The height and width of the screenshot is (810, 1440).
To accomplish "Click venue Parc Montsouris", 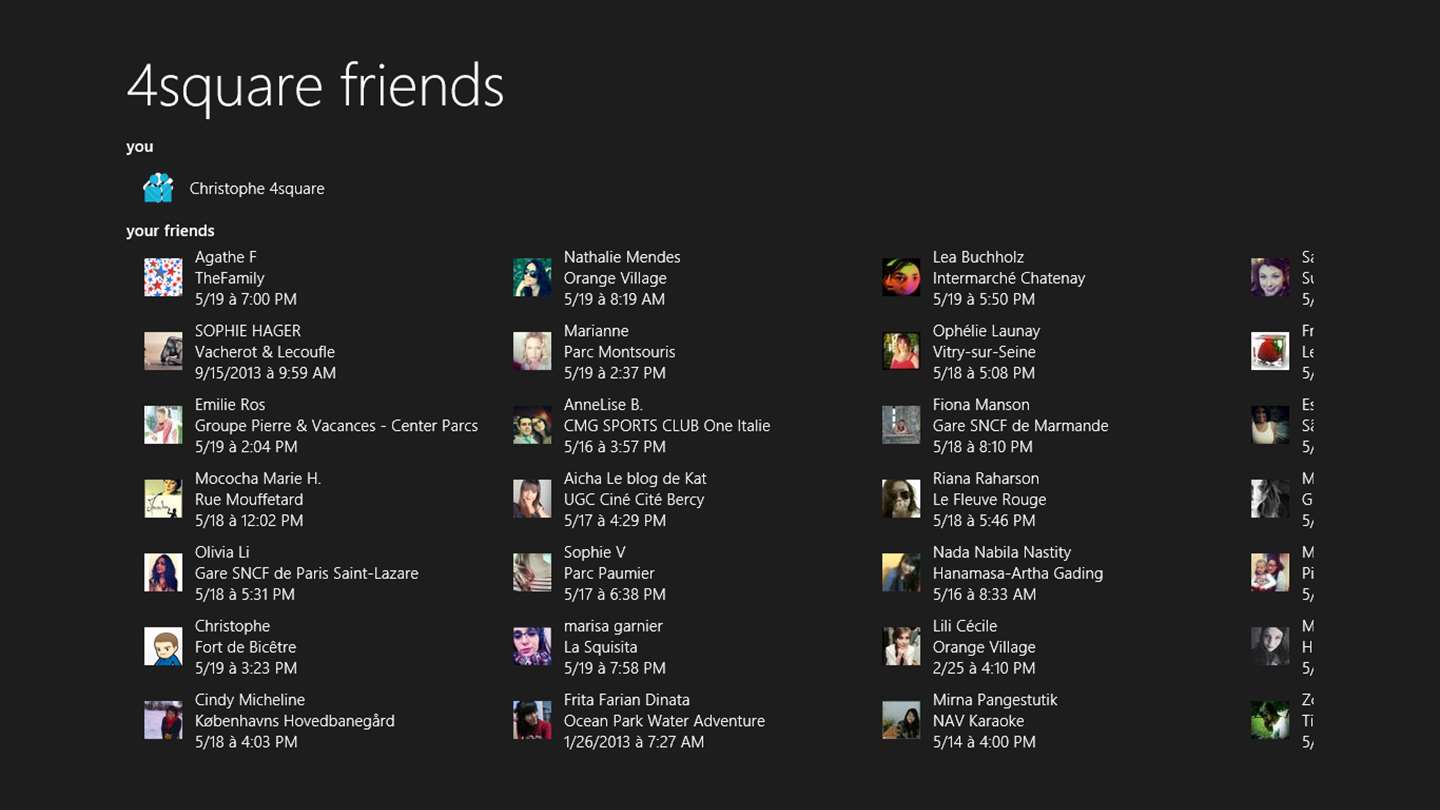I will coord(619,352).
